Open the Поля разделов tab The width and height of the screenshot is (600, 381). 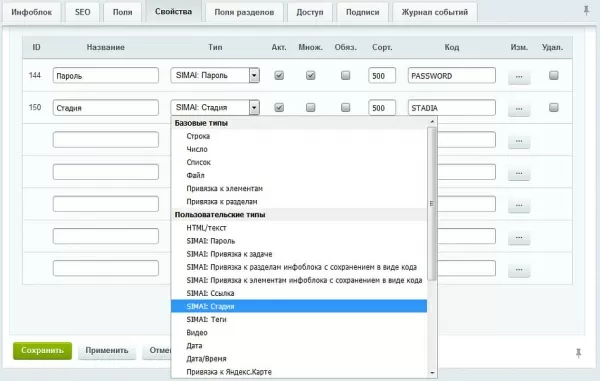[244, 12]
